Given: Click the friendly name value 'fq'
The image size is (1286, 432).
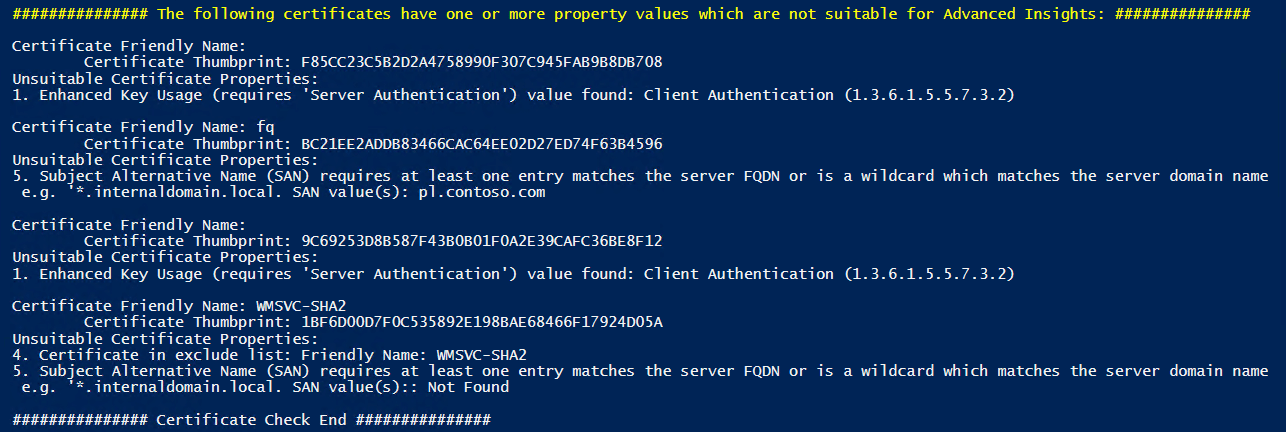Looking at the screenshot, I should (x=264, y=127).
